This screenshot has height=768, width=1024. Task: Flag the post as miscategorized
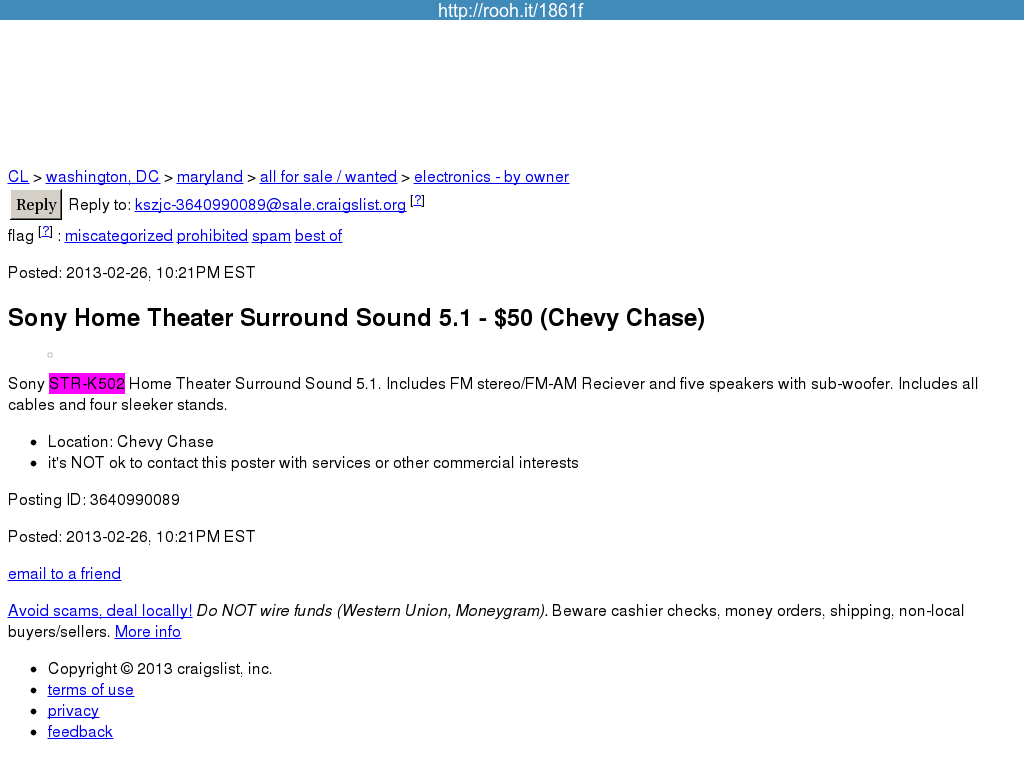tap(119, 236)
